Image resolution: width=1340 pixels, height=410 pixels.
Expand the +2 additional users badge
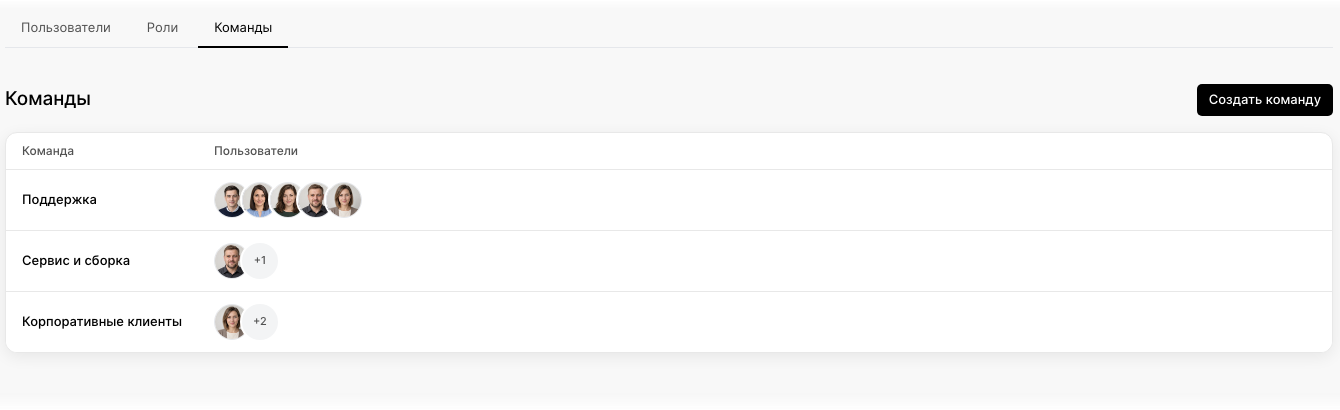(260, 322)
